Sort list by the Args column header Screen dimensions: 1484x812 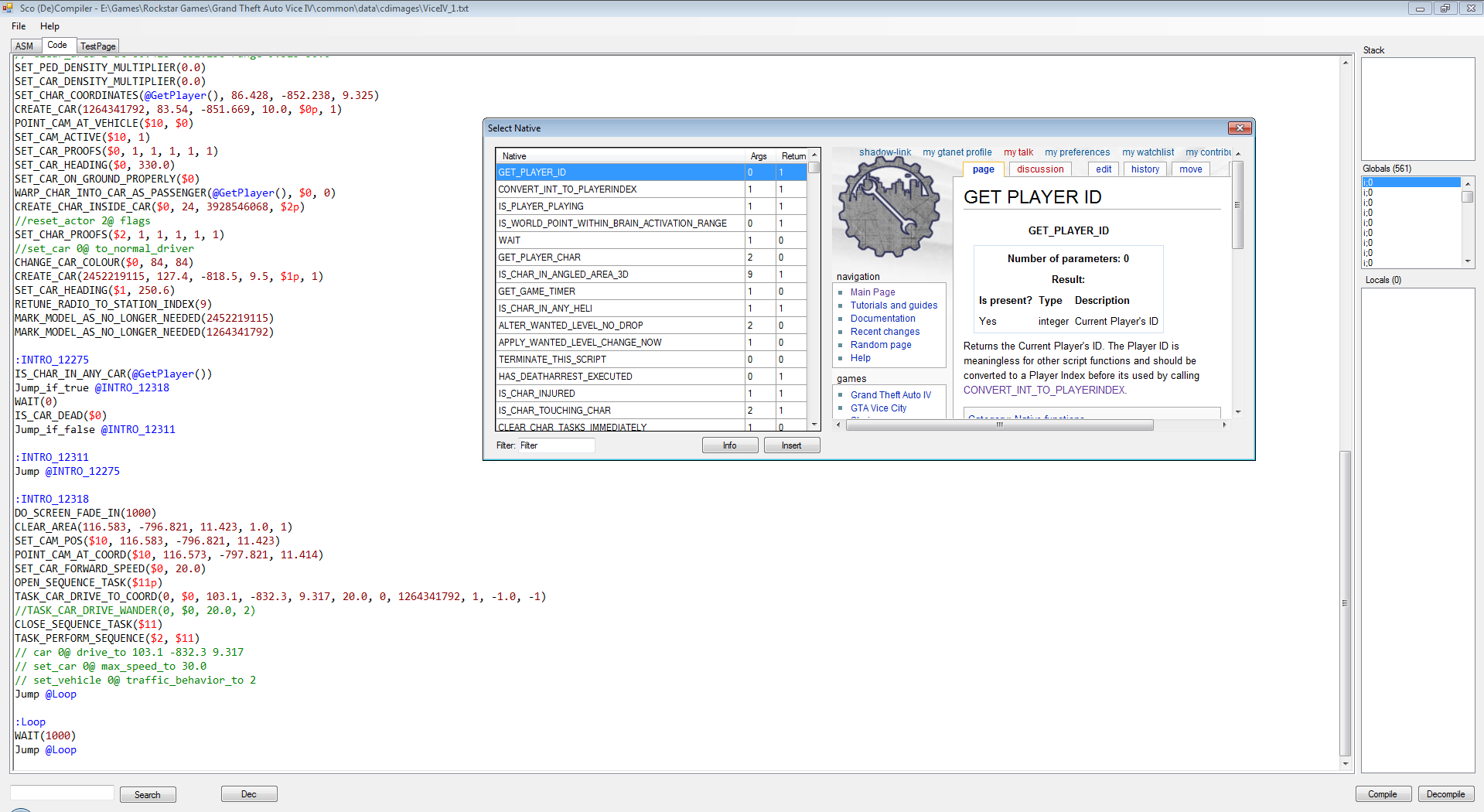pyautogui.click(x=758, y=156)
